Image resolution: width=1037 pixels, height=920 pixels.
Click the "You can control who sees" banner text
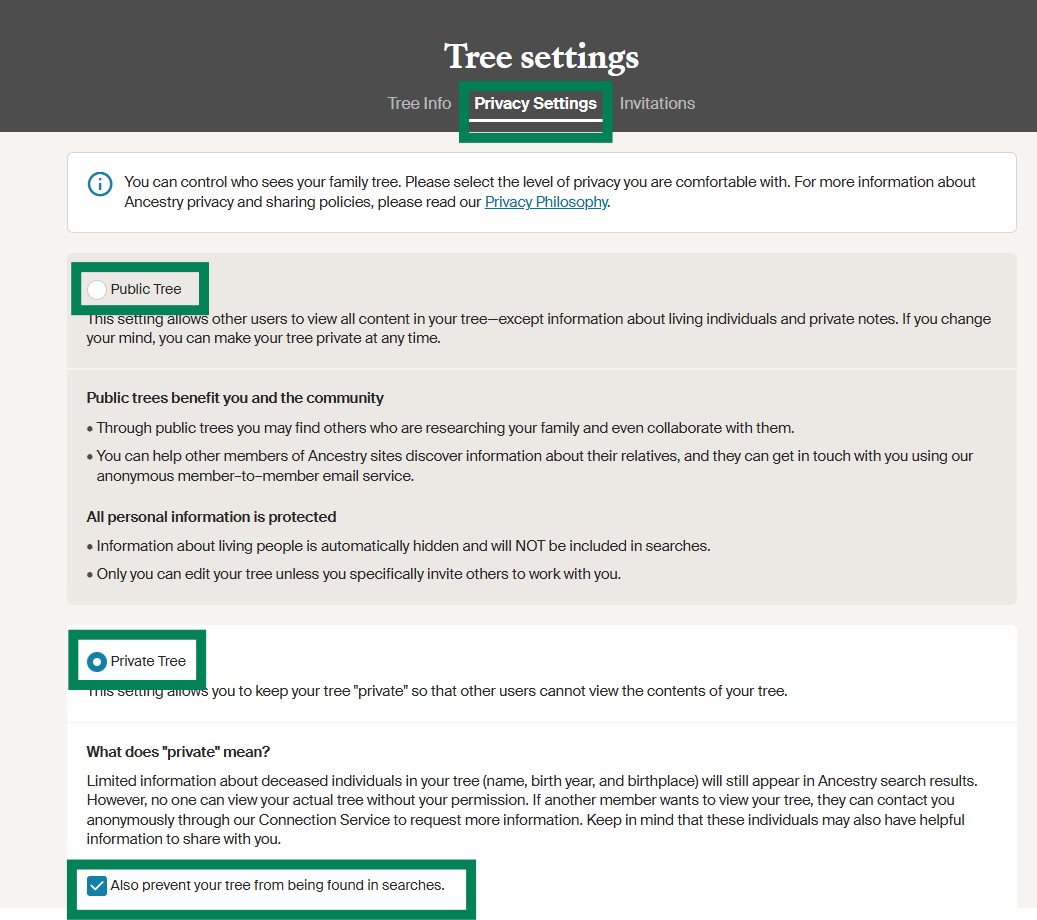[x=550, y=183]
